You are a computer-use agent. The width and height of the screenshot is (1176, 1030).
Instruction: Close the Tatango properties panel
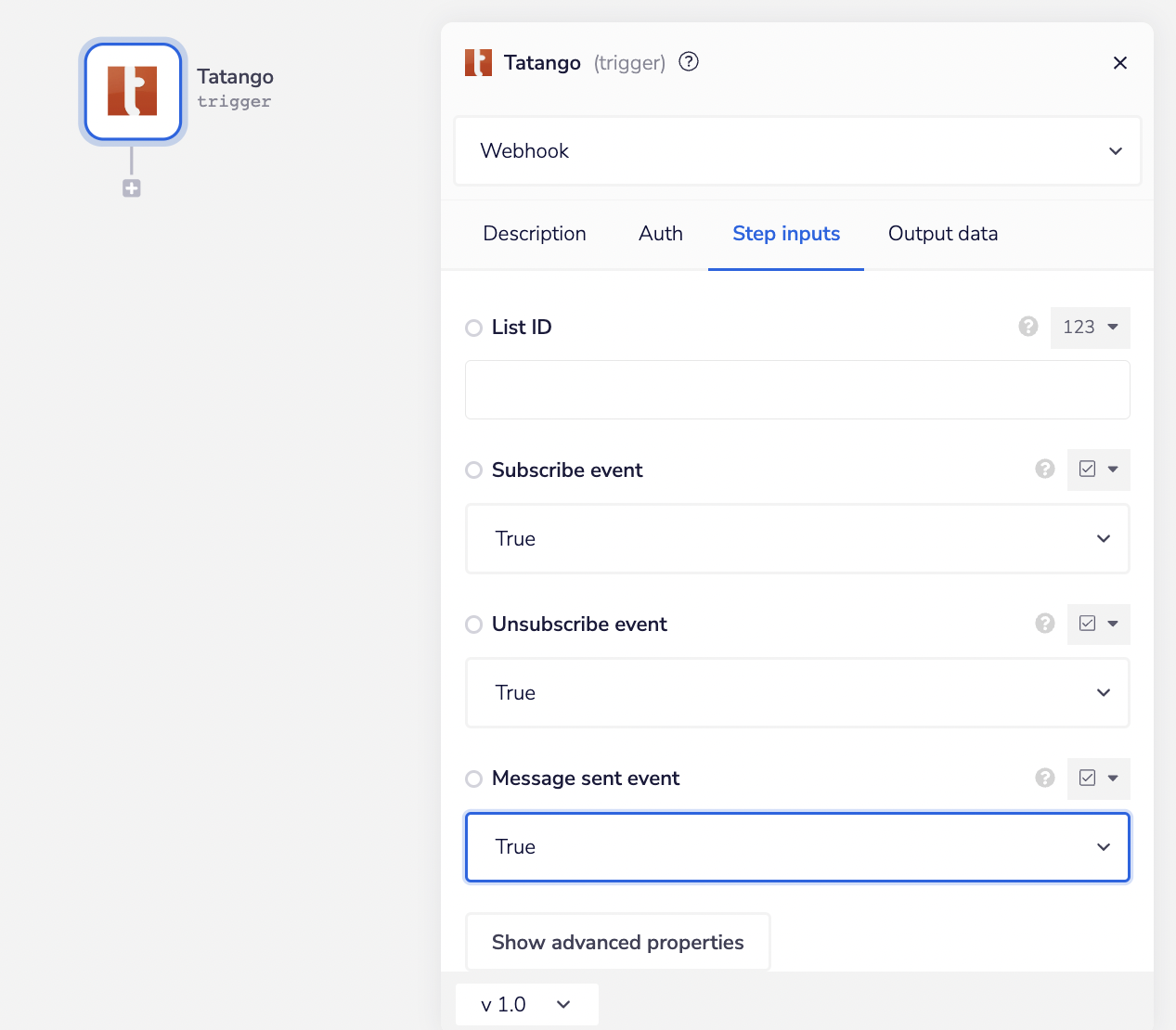tap(1119, 63)
